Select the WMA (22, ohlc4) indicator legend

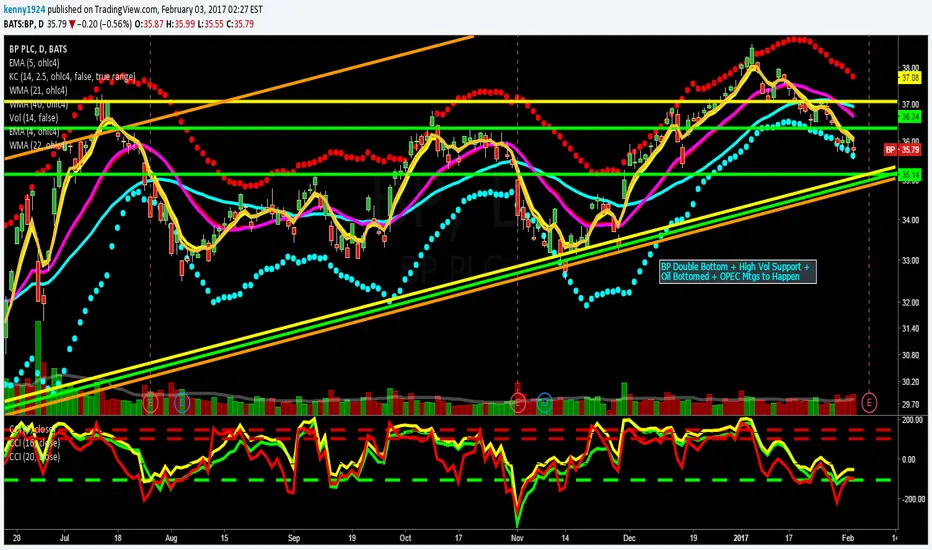38,145
